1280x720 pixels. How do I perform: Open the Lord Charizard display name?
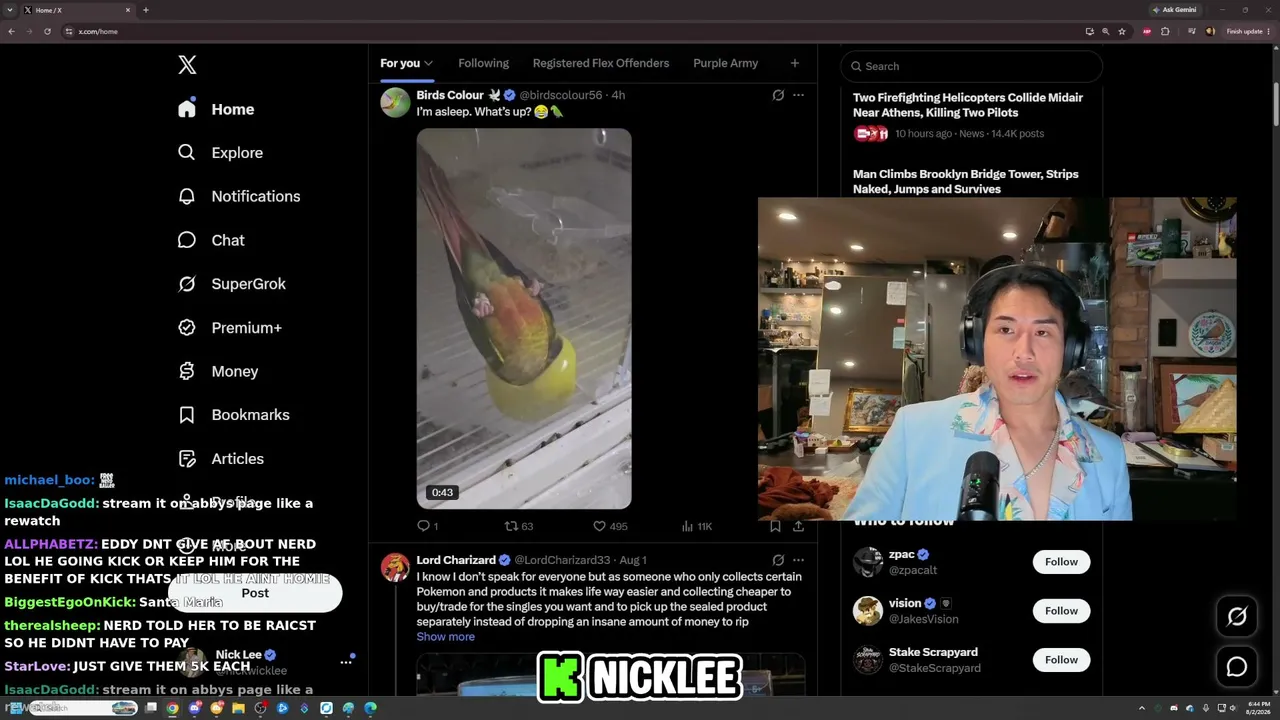point(456,560)
